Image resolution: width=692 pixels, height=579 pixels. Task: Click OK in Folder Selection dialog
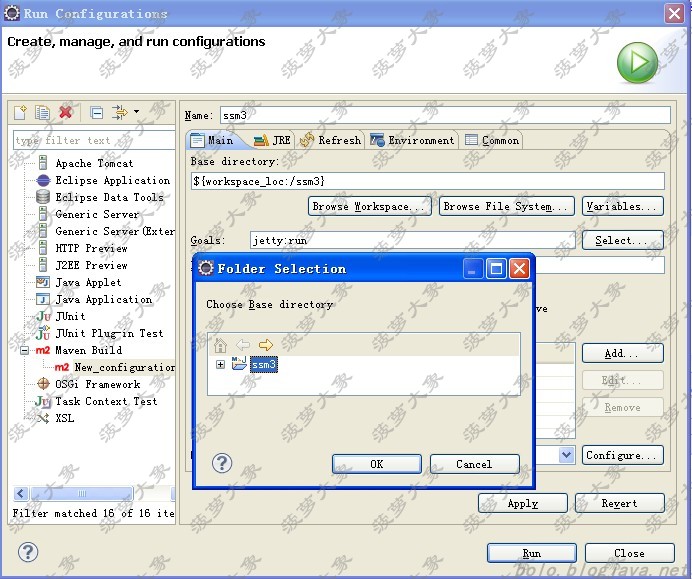(376, 464)
